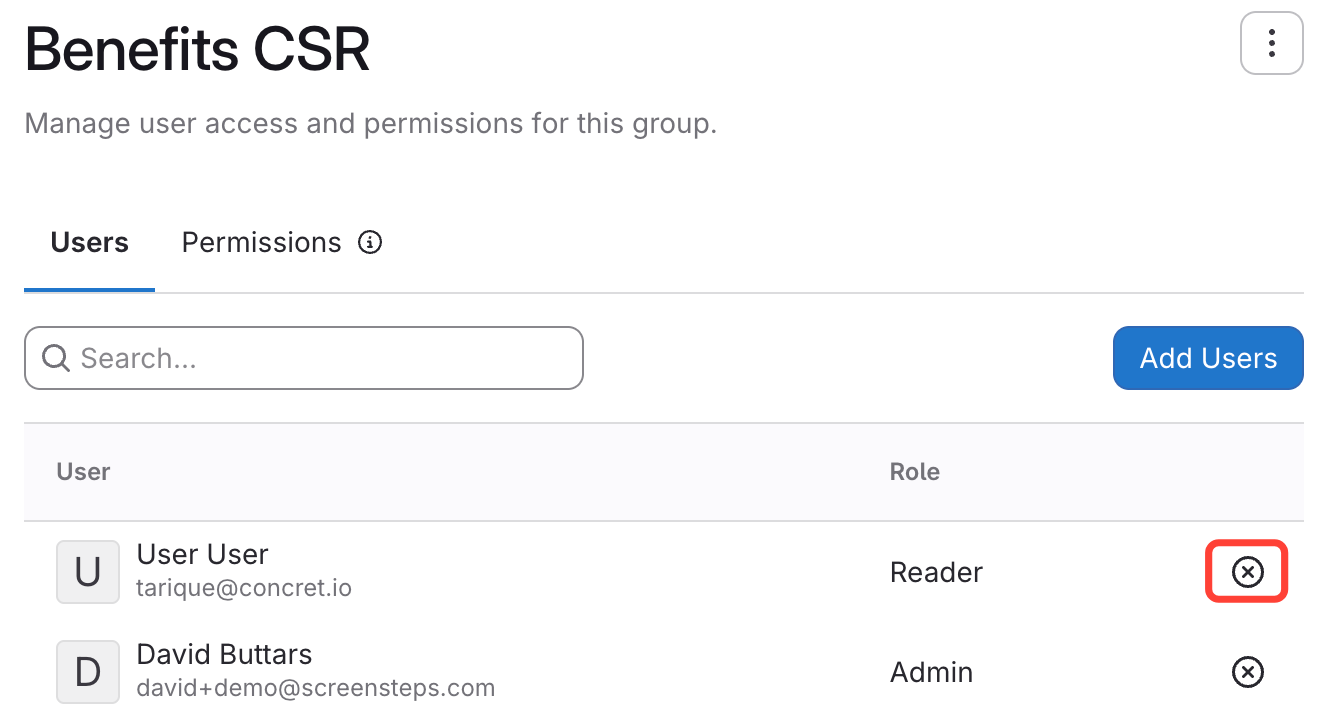Select the David Buttars name
Screen dimensions: 1322x718
[224, 655]
